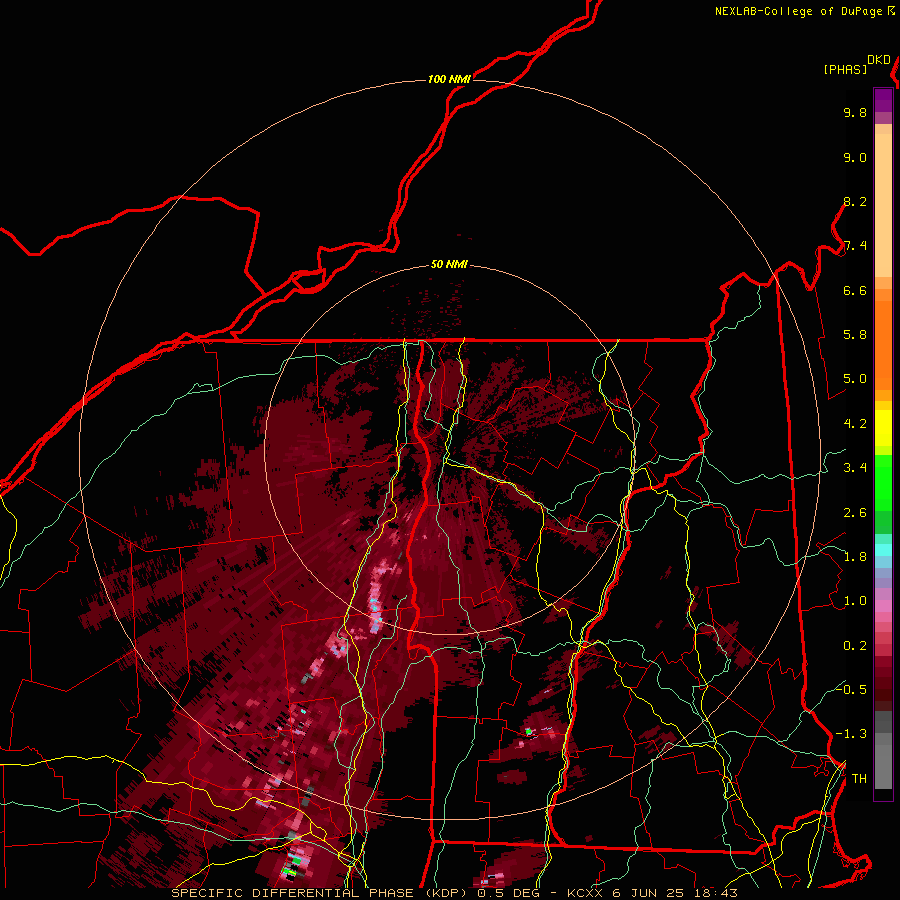Click the 6.6 value on the color scale
The height and width of the screenshot is (900, 900).
pyautogui.click(x=855, y=290)
